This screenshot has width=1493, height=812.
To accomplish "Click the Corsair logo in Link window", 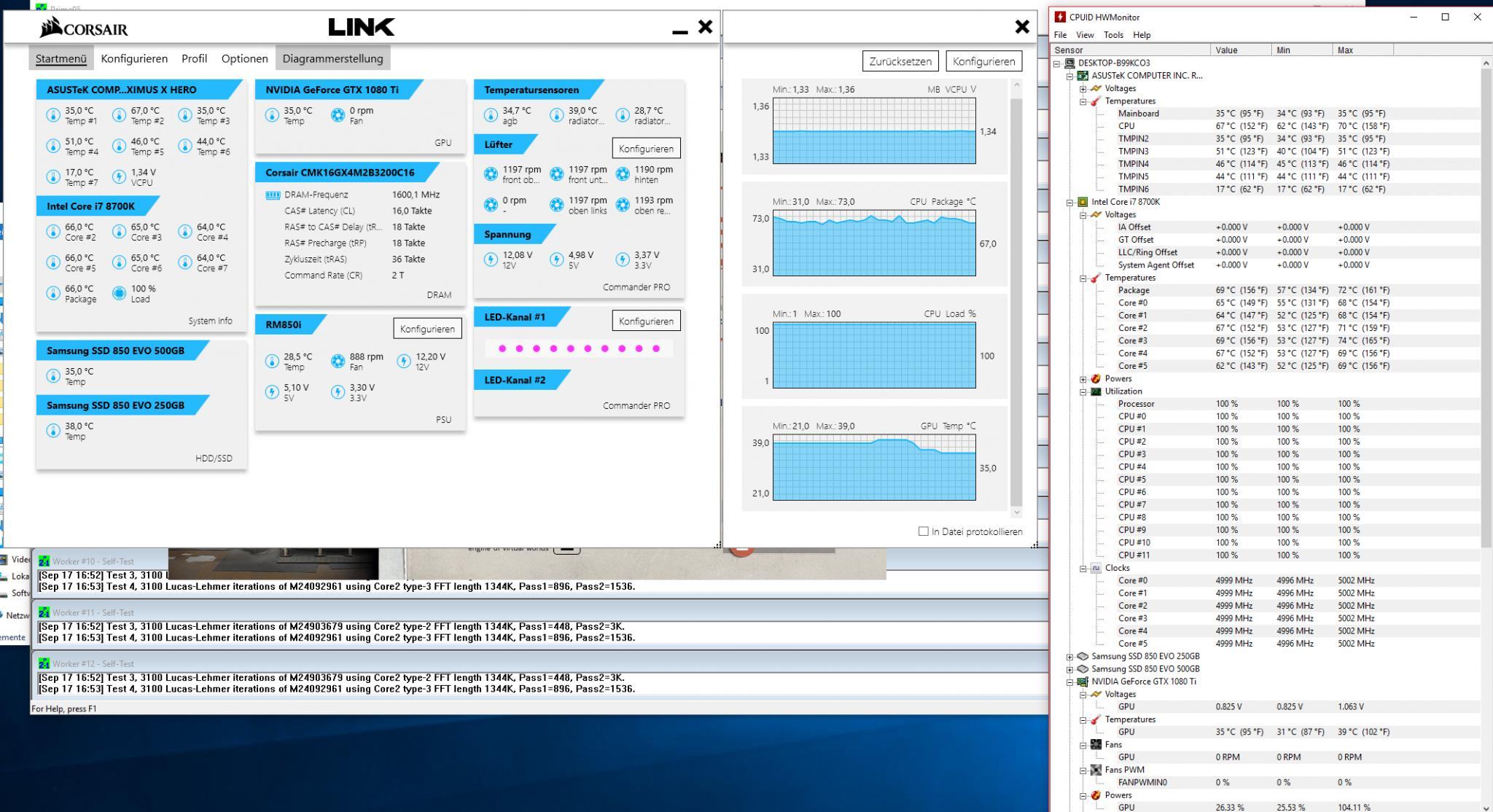I will pos(84,28).
